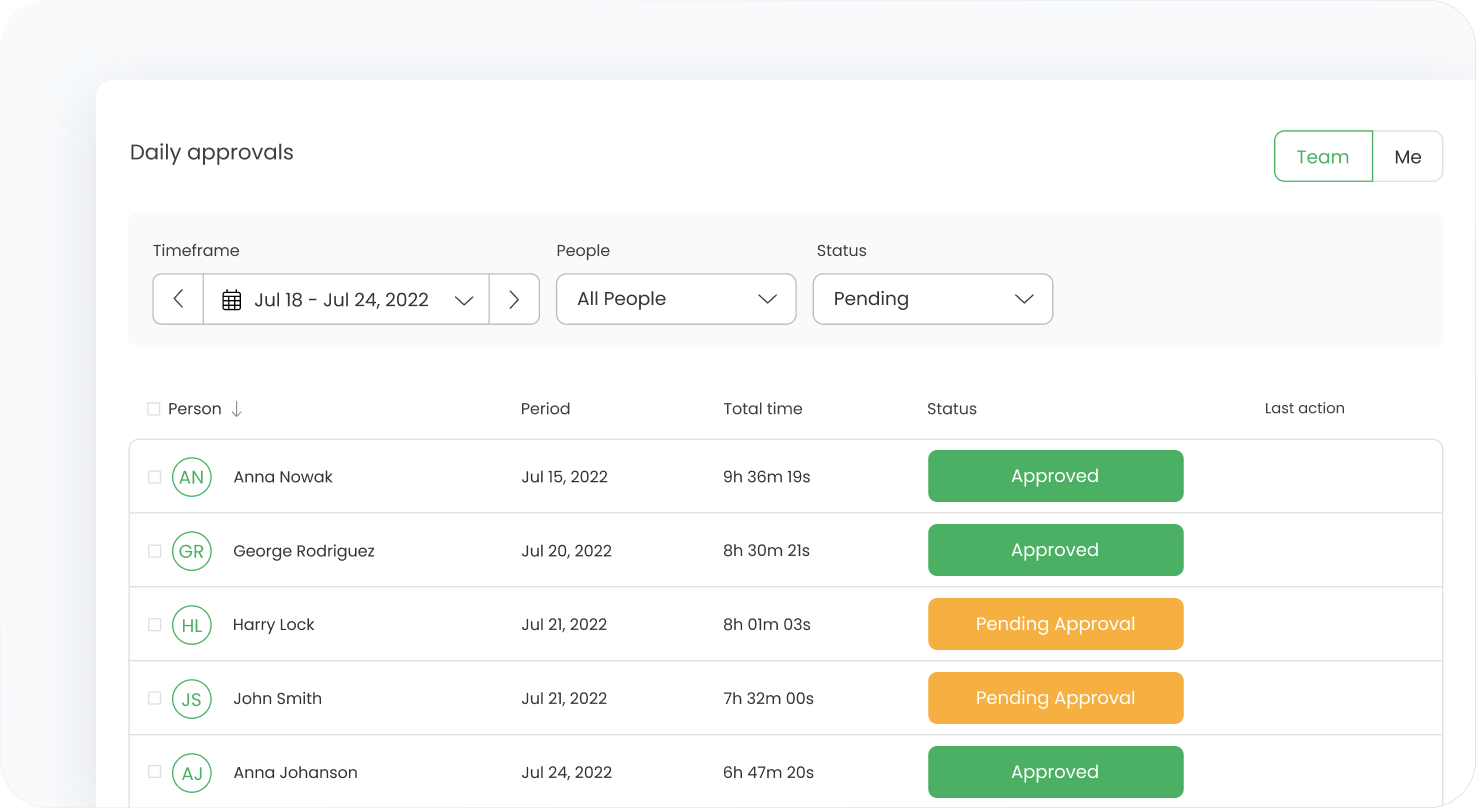Click the Daily approvals heading
This screenshot has width=1476, height=808.
tap(212, 153)
